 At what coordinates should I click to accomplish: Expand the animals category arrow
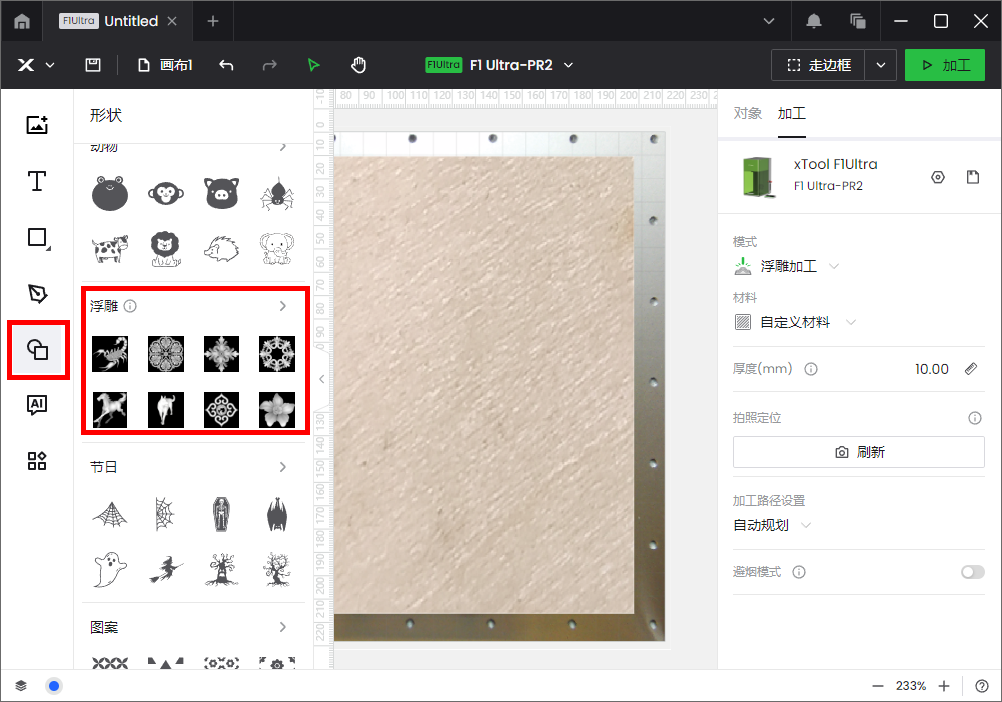(x=283, y=148)
